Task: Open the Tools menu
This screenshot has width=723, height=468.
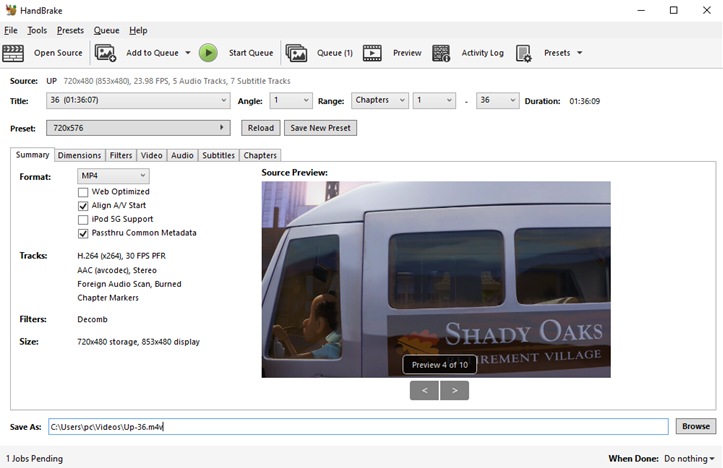Action: click(37, 30)
